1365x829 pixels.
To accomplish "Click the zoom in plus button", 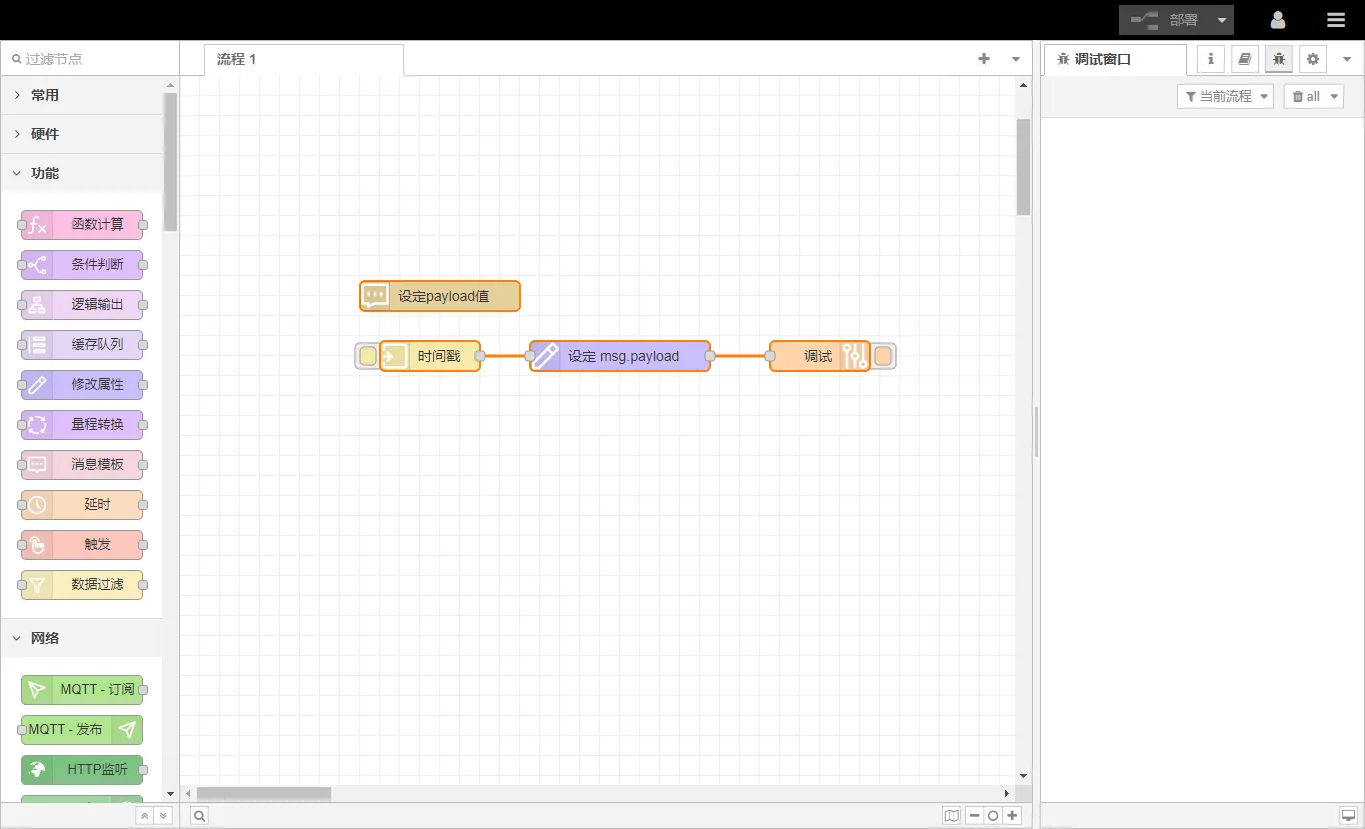I will point(1013,816).
